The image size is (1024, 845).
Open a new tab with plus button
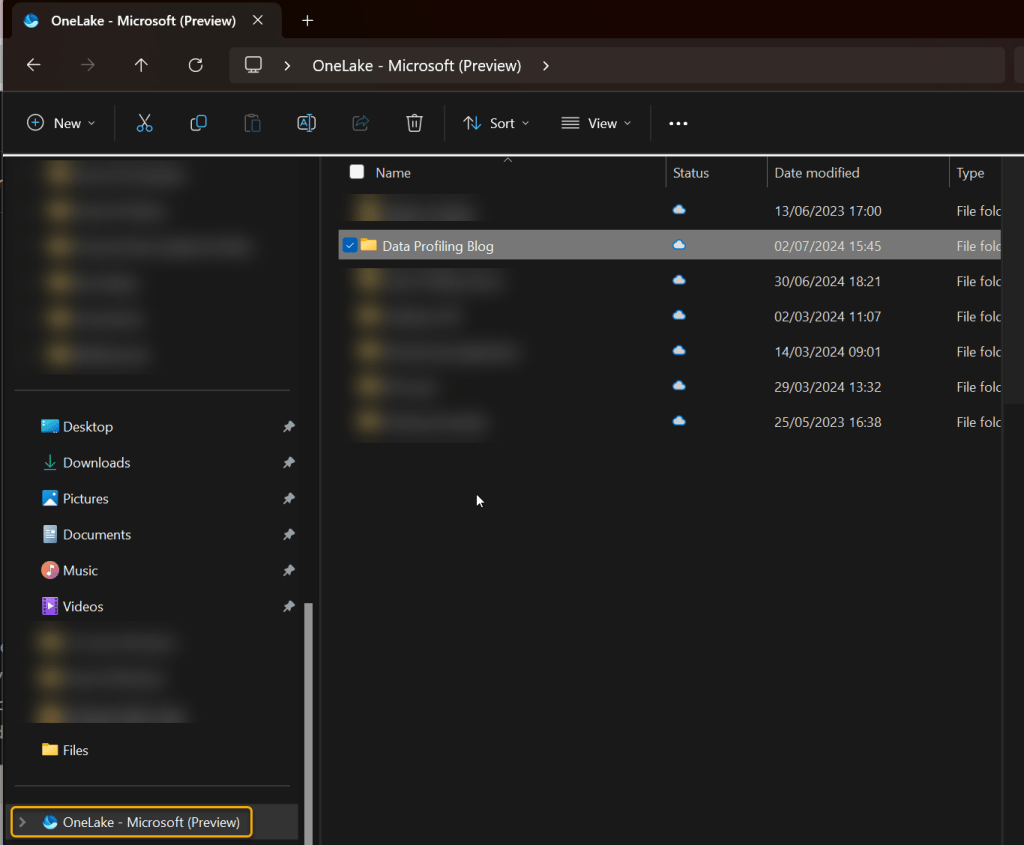tap(307, 20)
